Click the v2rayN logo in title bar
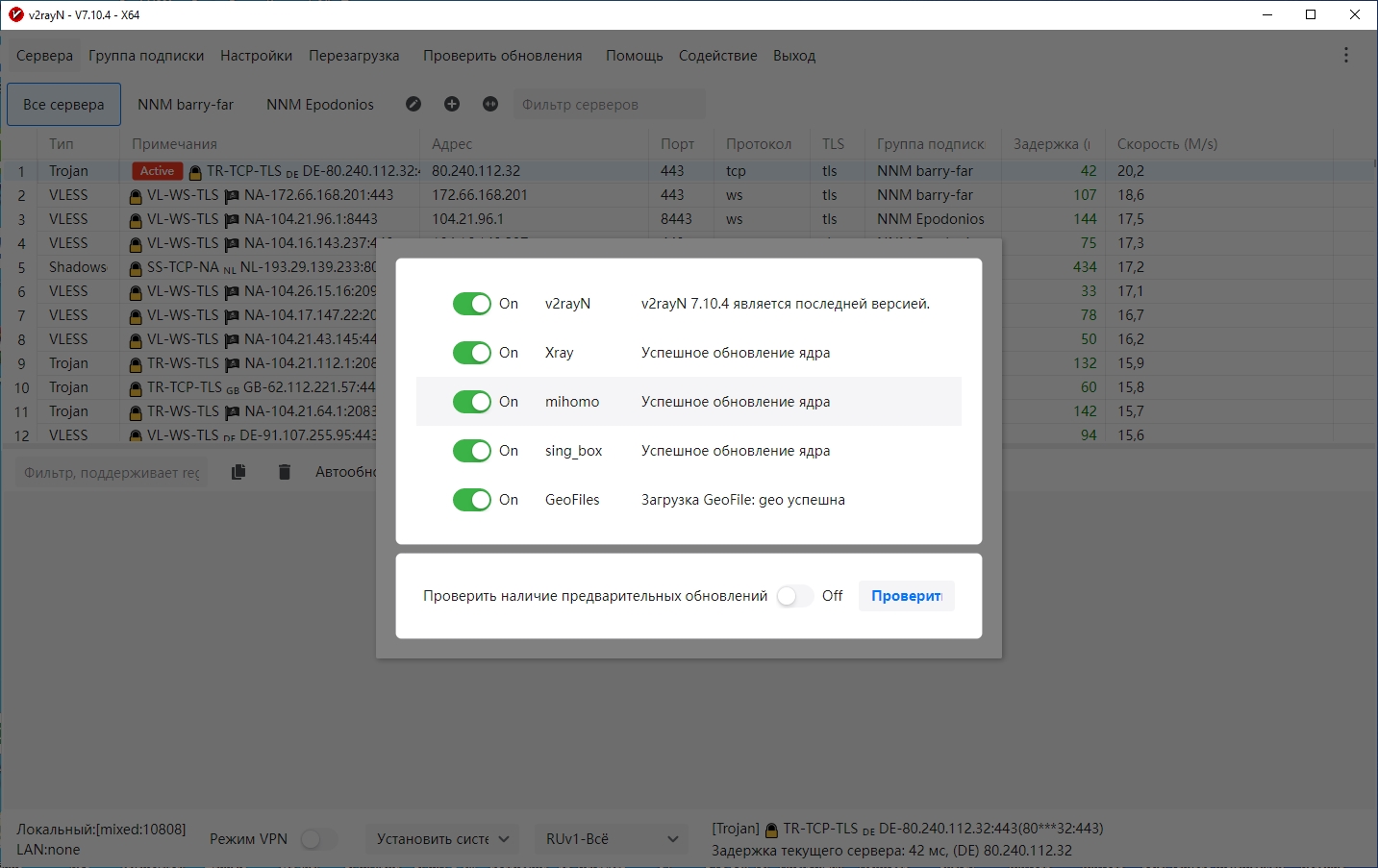The image size is (1378, 868). (15, 14)
